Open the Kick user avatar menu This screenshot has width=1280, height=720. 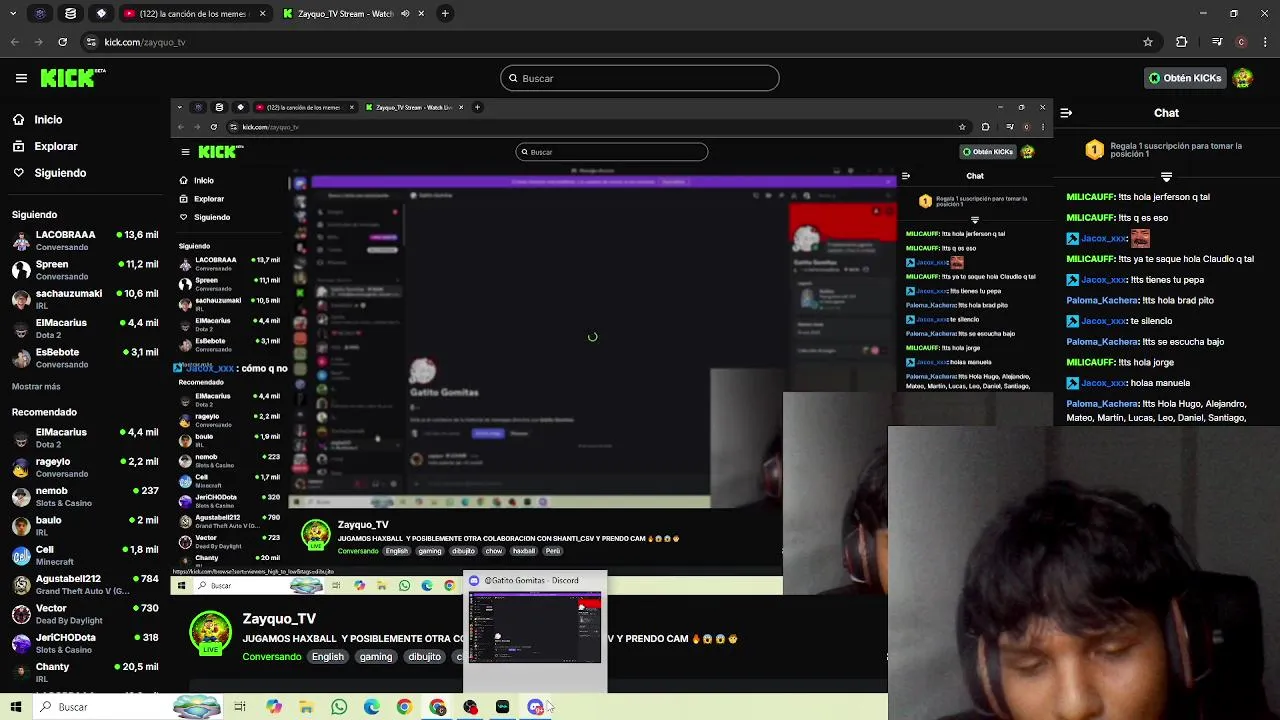[x=1243, y=78]
